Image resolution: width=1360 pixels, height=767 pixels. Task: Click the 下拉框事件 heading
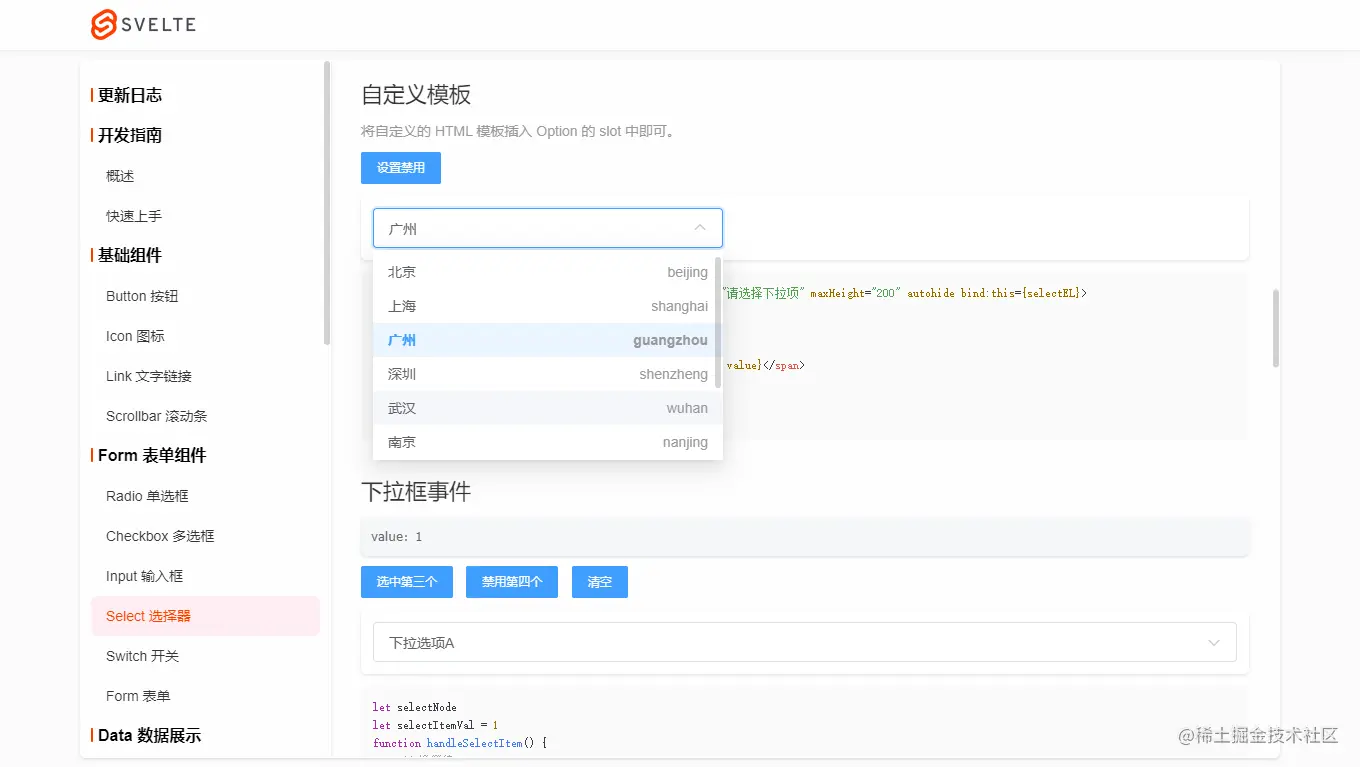pyautogui.click(x=416, y=492)
